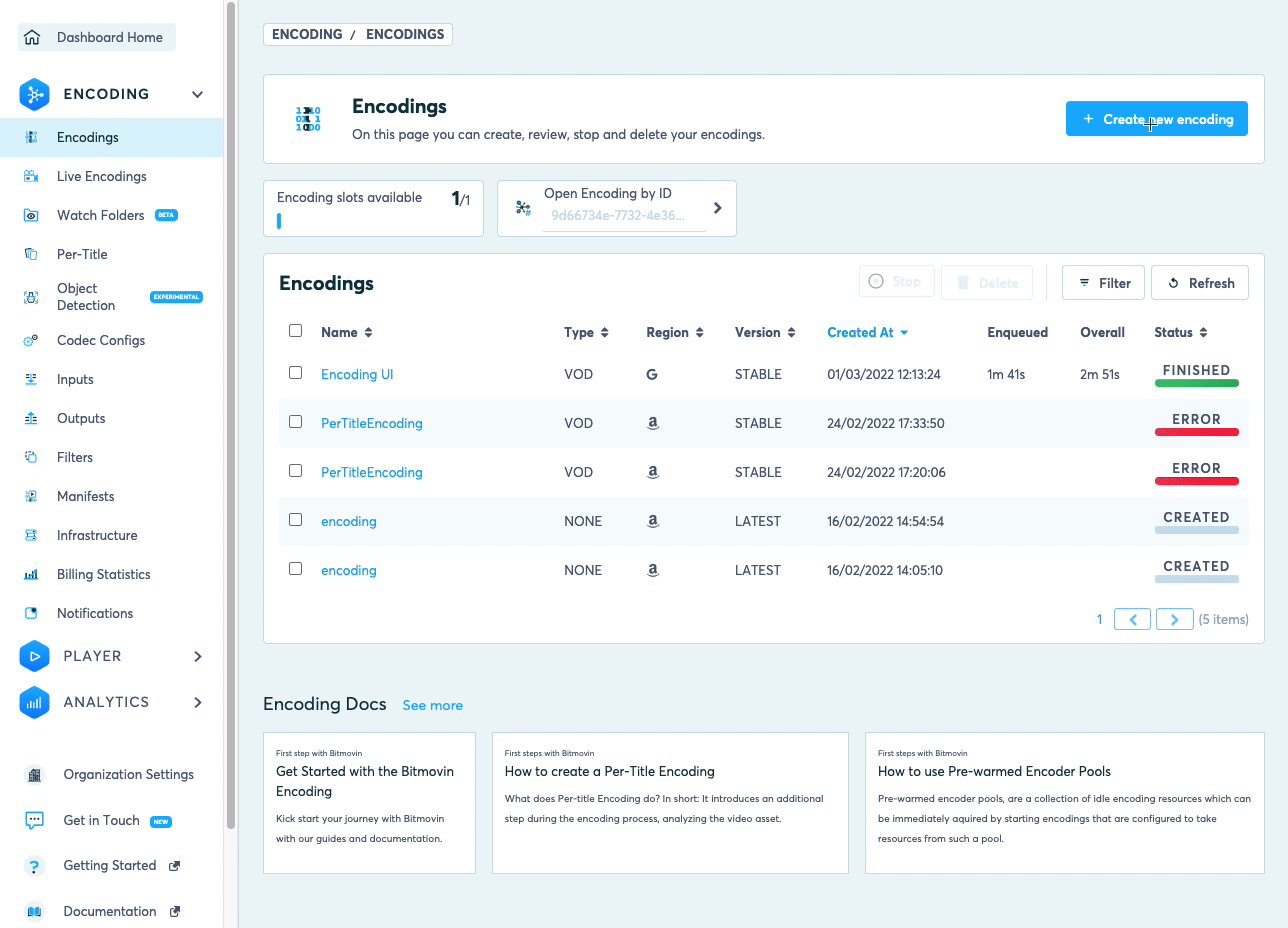This screenshot has height=928, width=1288.
Task: Sort the table by Version column
Action: pyautogui.click(x=765, y=332)
